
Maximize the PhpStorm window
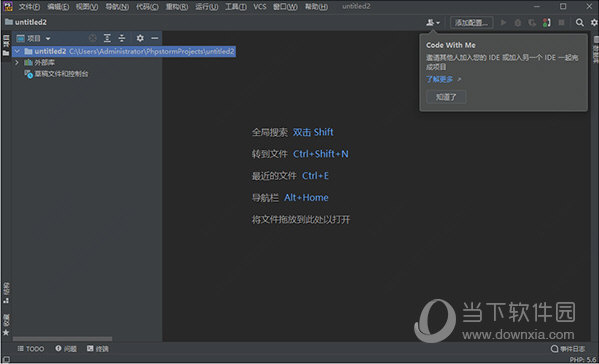(x=563, y=6)
